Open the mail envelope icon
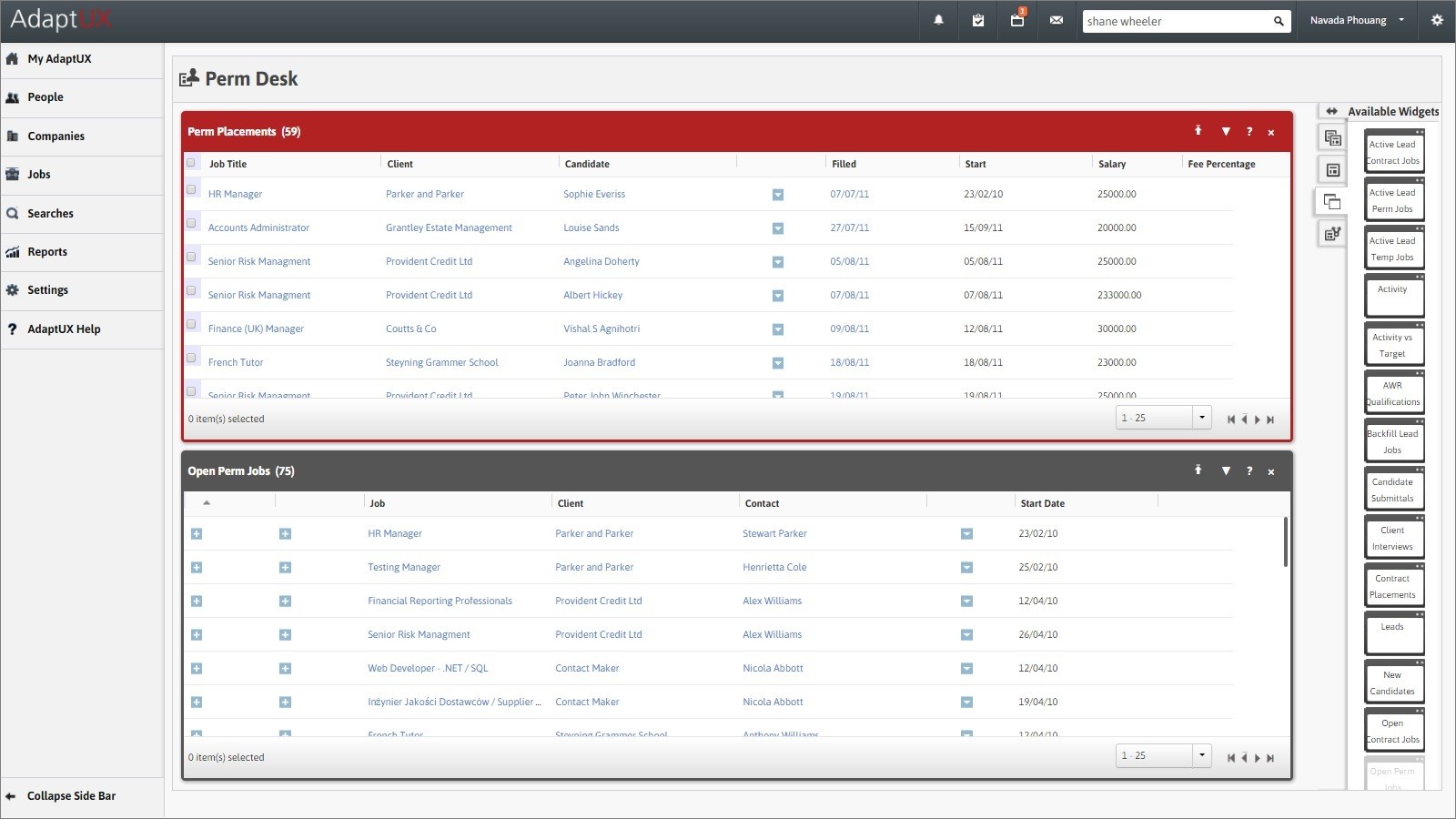1456x819 pixels. click(1057, 20)
